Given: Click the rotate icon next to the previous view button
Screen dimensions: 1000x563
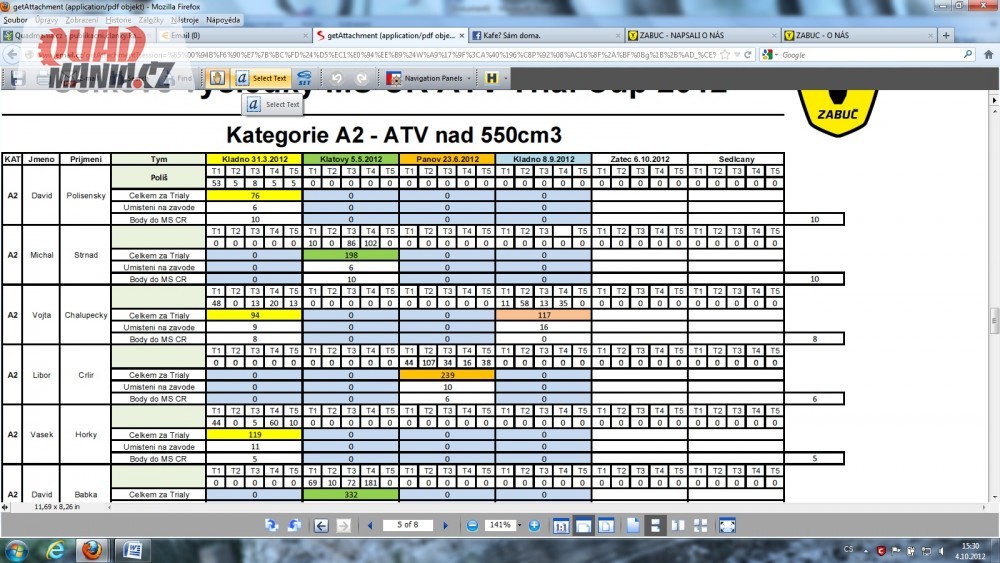Looking at the screenshot, I should coord(294,525).
